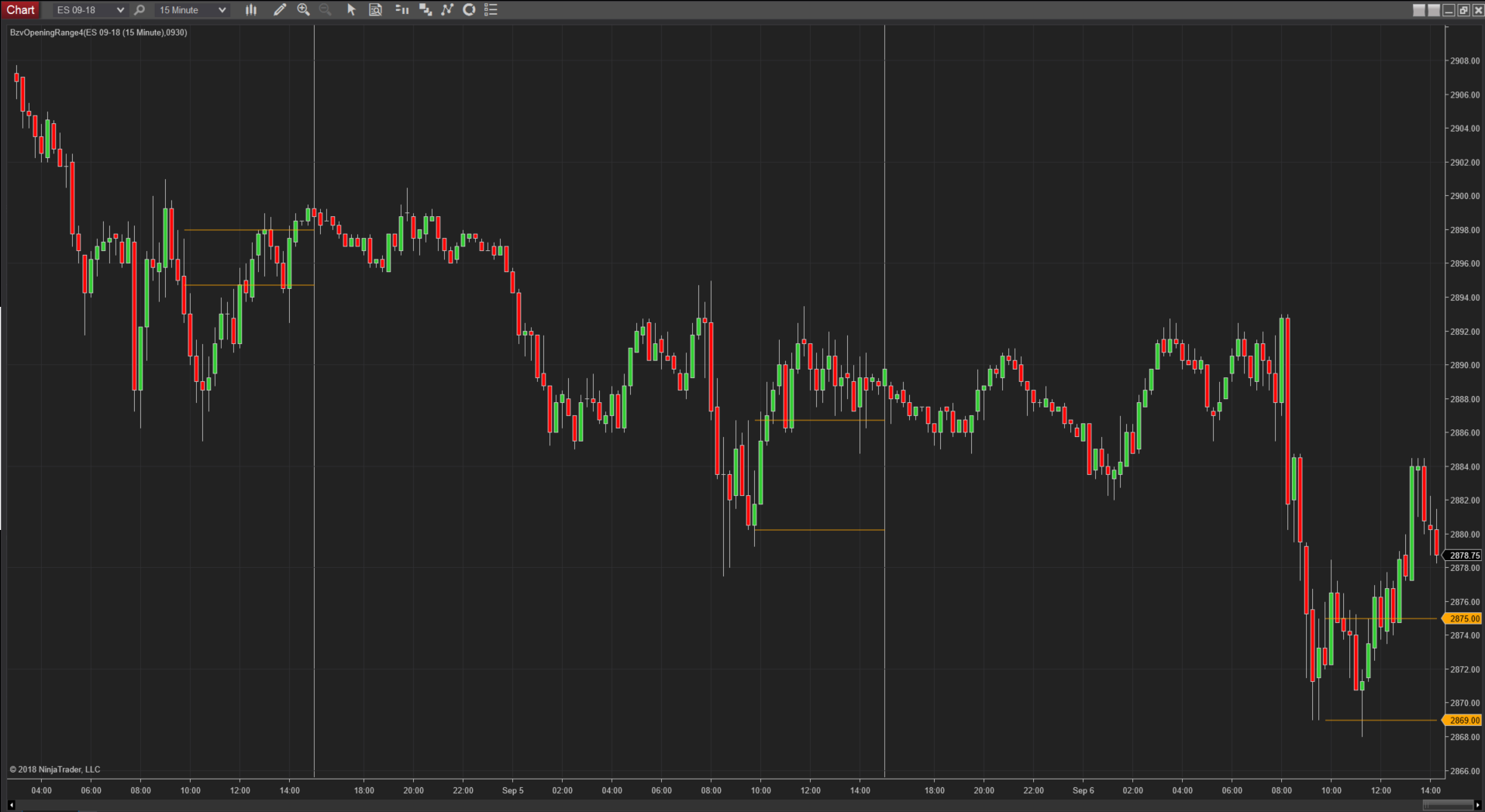
Task: Open the Chart Trader icon
Action: click(x=401, y=10)
